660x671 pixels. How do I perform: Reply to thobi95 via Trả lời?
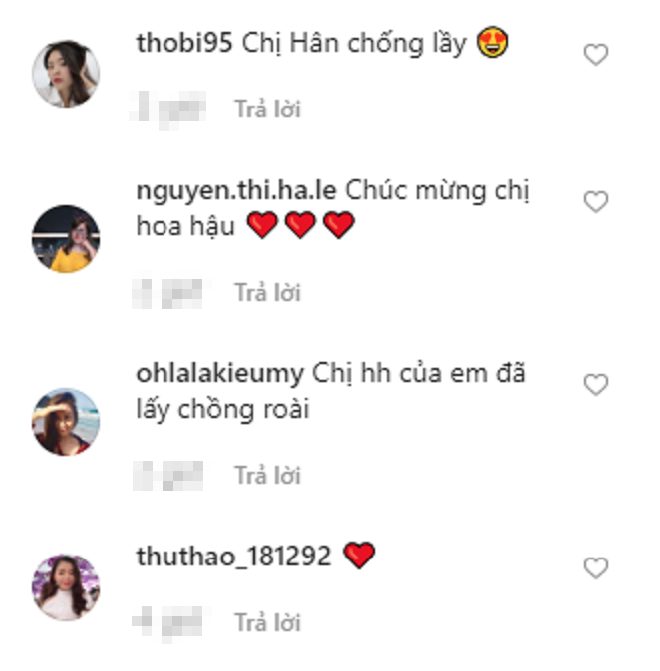click(x=268, y=109)
